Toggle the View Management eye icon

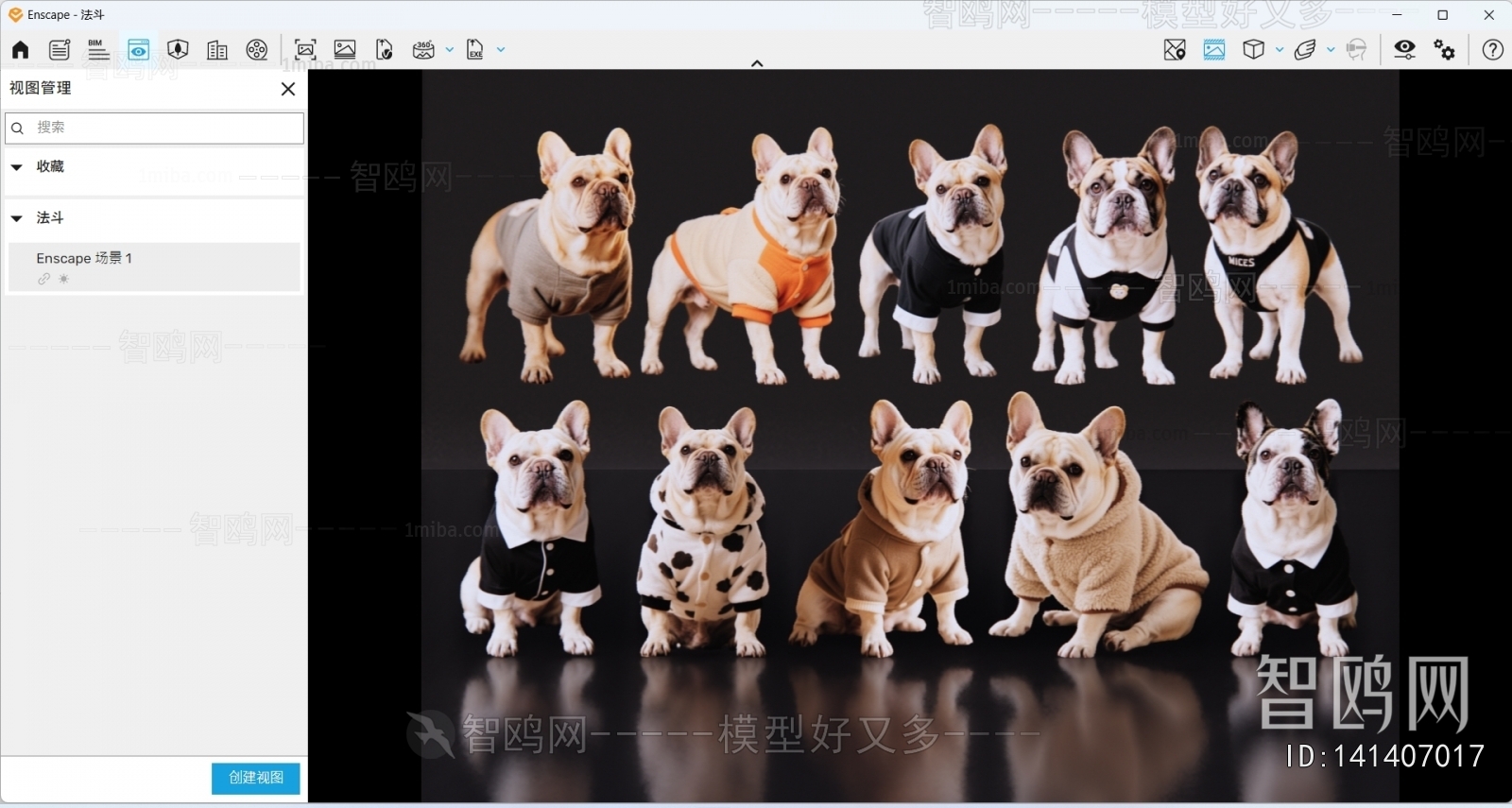pos(138,50)
